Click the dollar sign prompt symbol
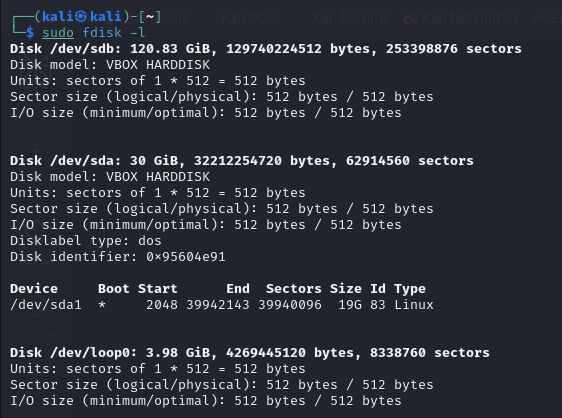The width and height of the screenshot is (562, 418). [30, 33]
